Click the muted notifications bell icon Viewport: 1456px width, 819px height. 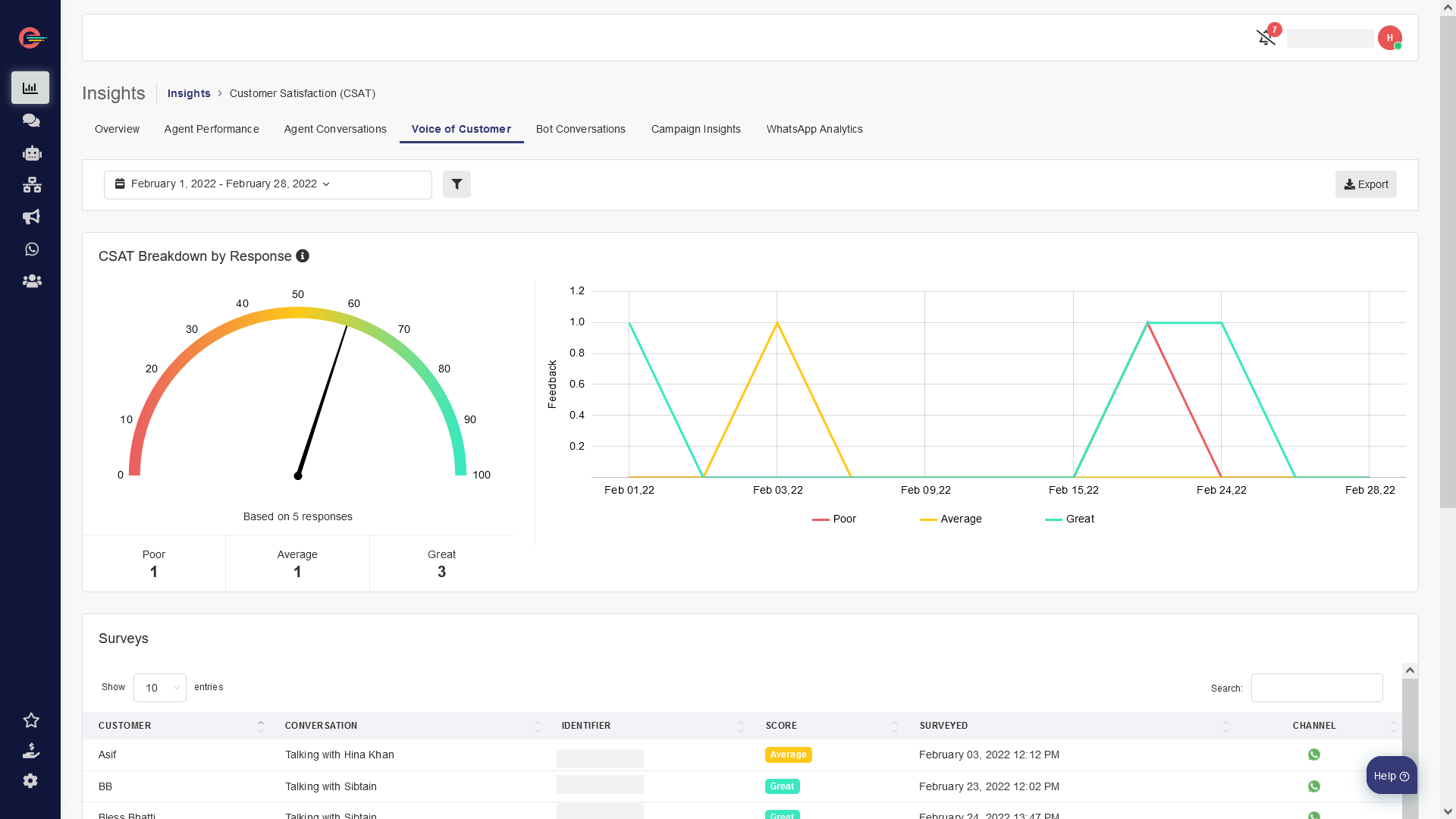click(1265, 38)
